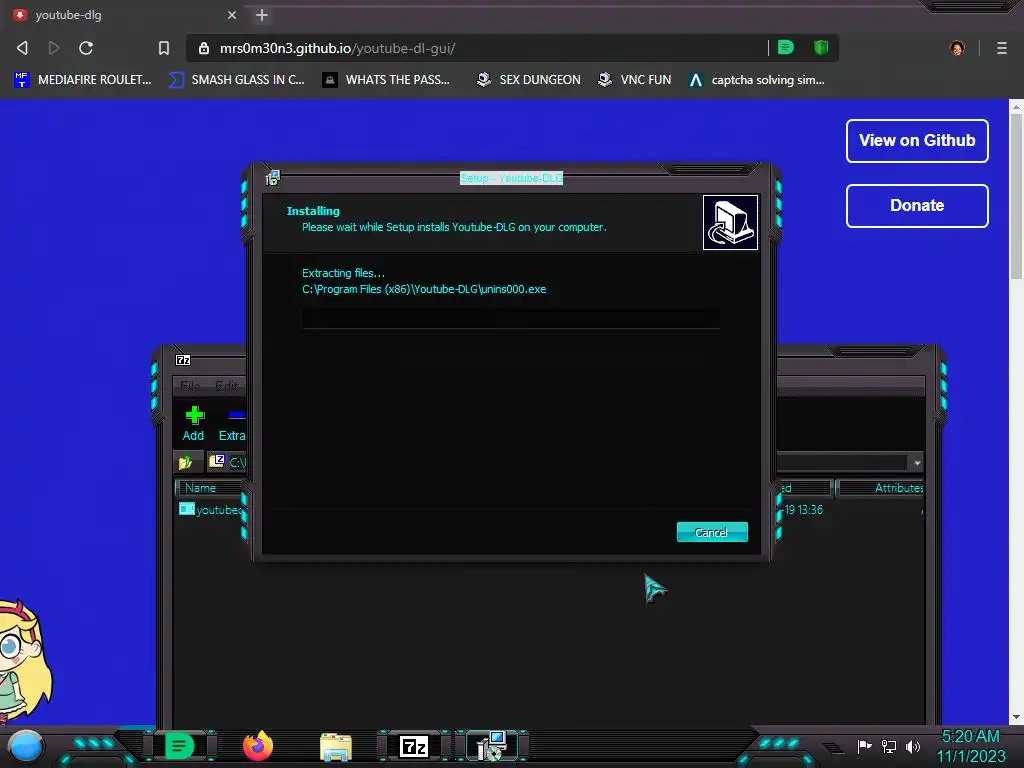Open the Start orb button
Screen dimensions: 1024x768
pos(25,746)
